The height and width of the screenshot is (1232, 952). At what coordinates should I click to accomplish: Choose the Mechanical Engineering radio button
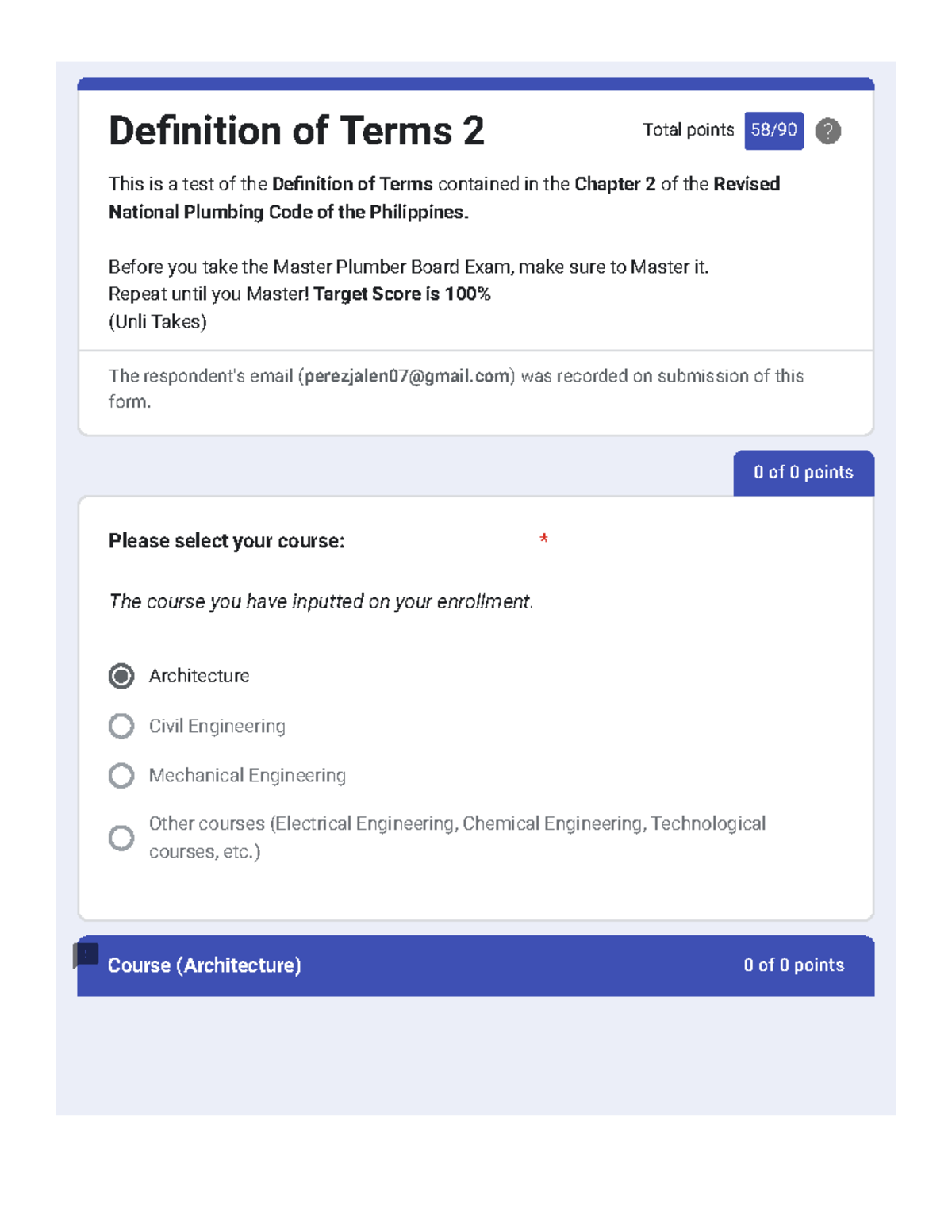(121, 775)
